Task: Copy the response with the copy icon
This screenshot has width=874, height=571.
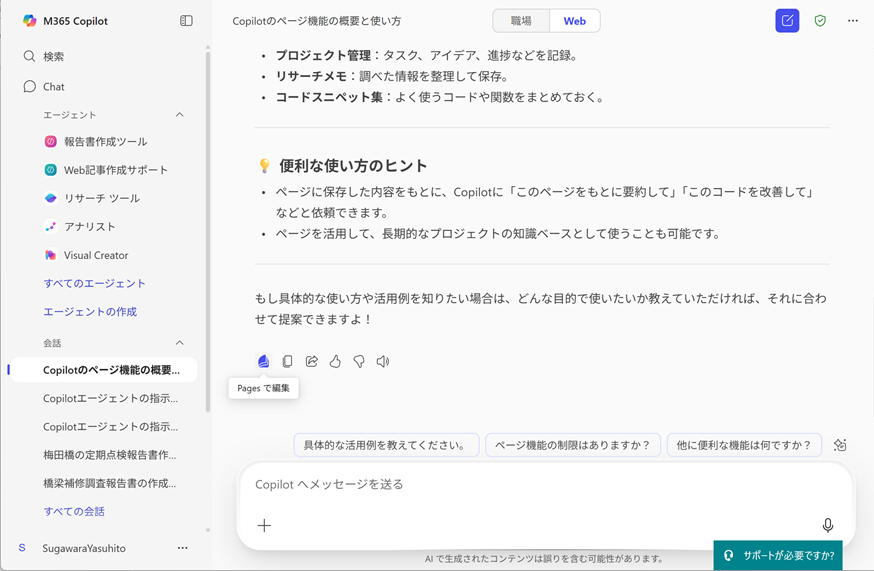Action: coord(288,361)
